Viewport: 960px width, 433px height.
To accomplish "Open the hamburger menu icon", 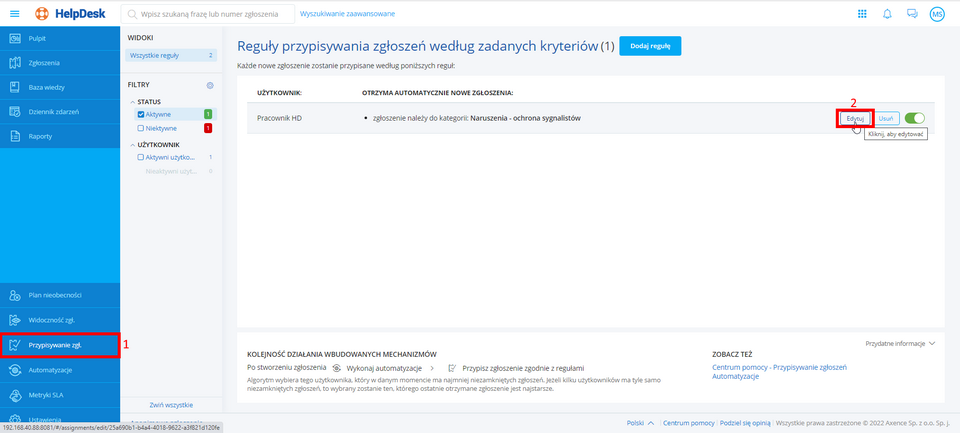I will 14,13.
